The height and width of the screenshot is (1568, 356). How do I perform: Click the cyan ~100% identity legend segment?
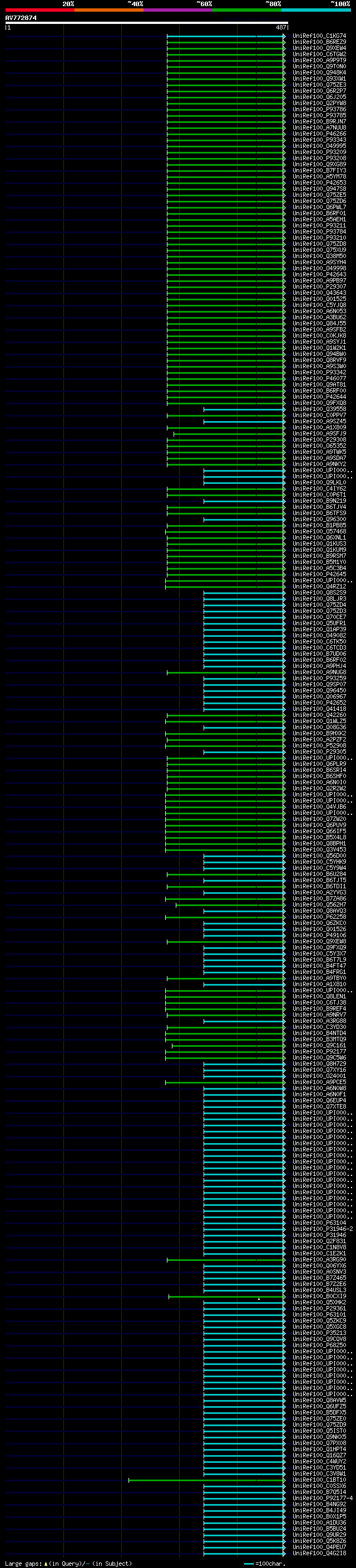point(316,10)
